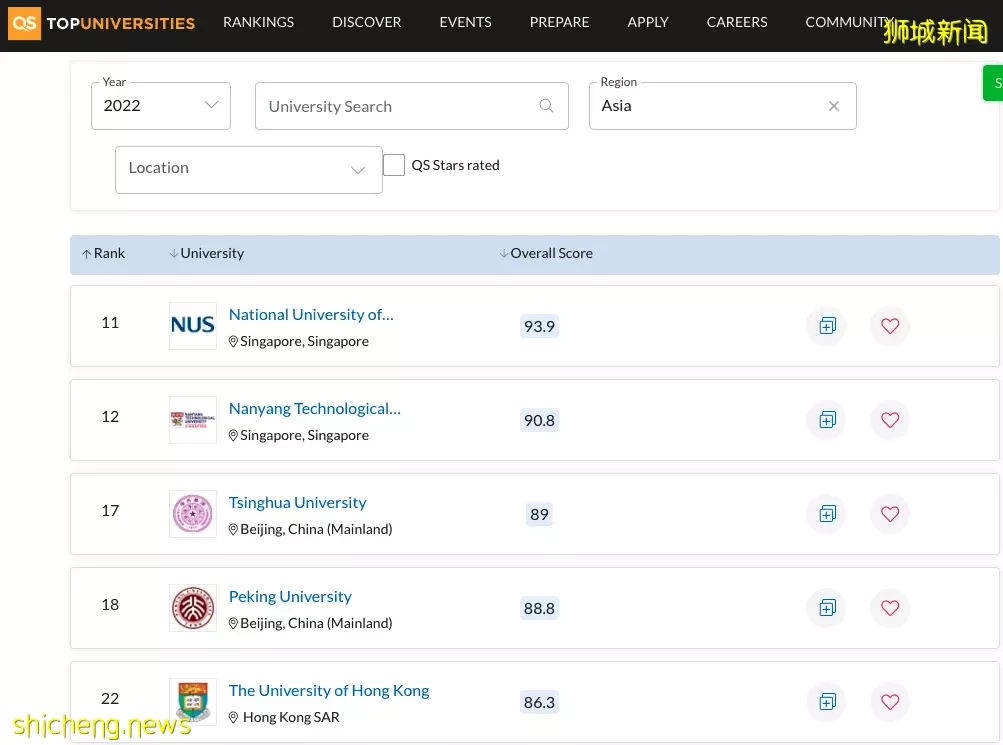The height and width of the screenshot is (745, 1003).
Task: Open the Year 2022 dropdown
Action: [x=161, y=106]
